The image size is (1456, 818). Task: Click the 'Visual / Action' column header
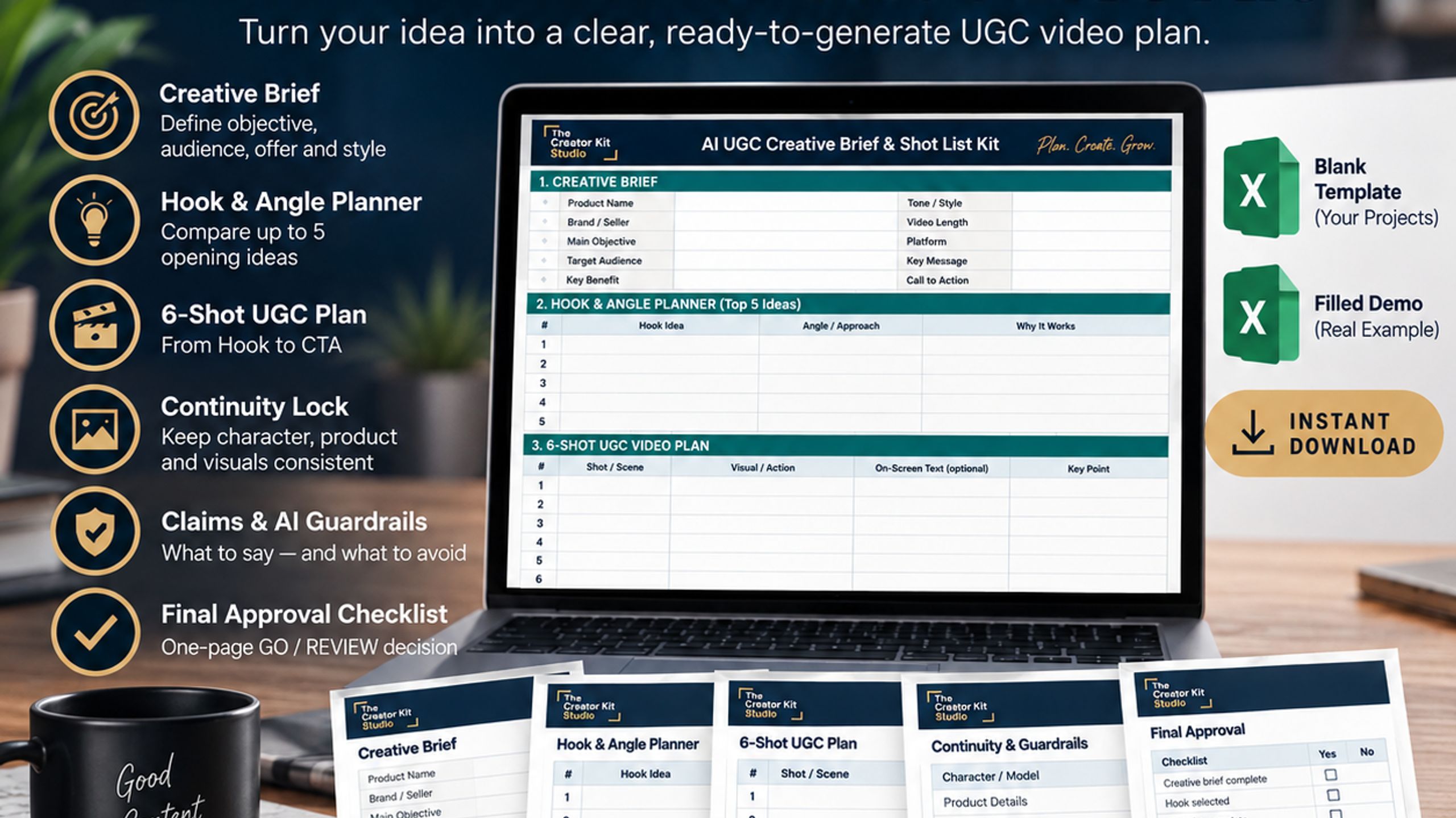762,468
